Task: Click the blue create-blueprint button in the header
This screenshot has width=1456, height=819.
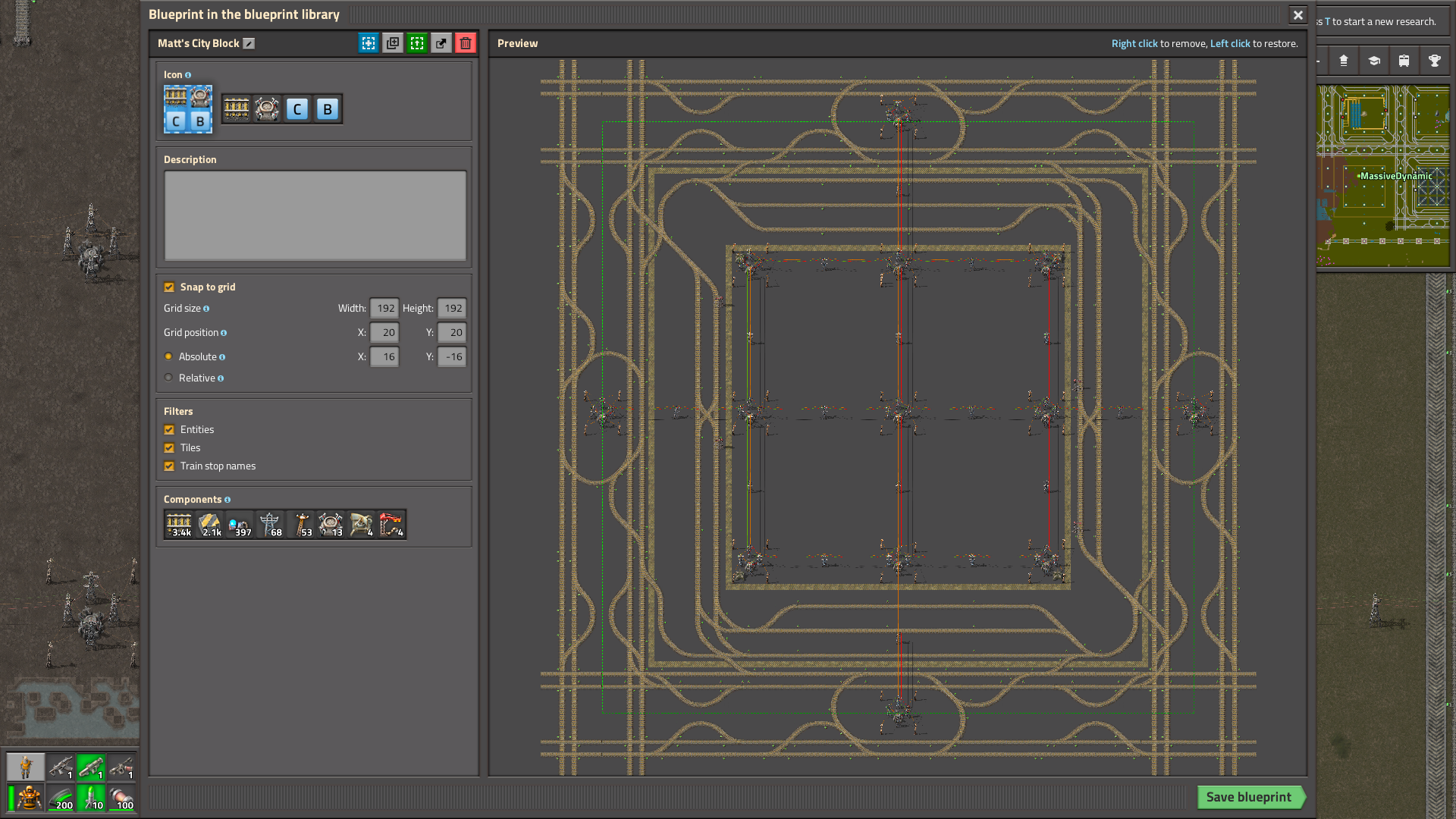Action: [x=369, y=43]
